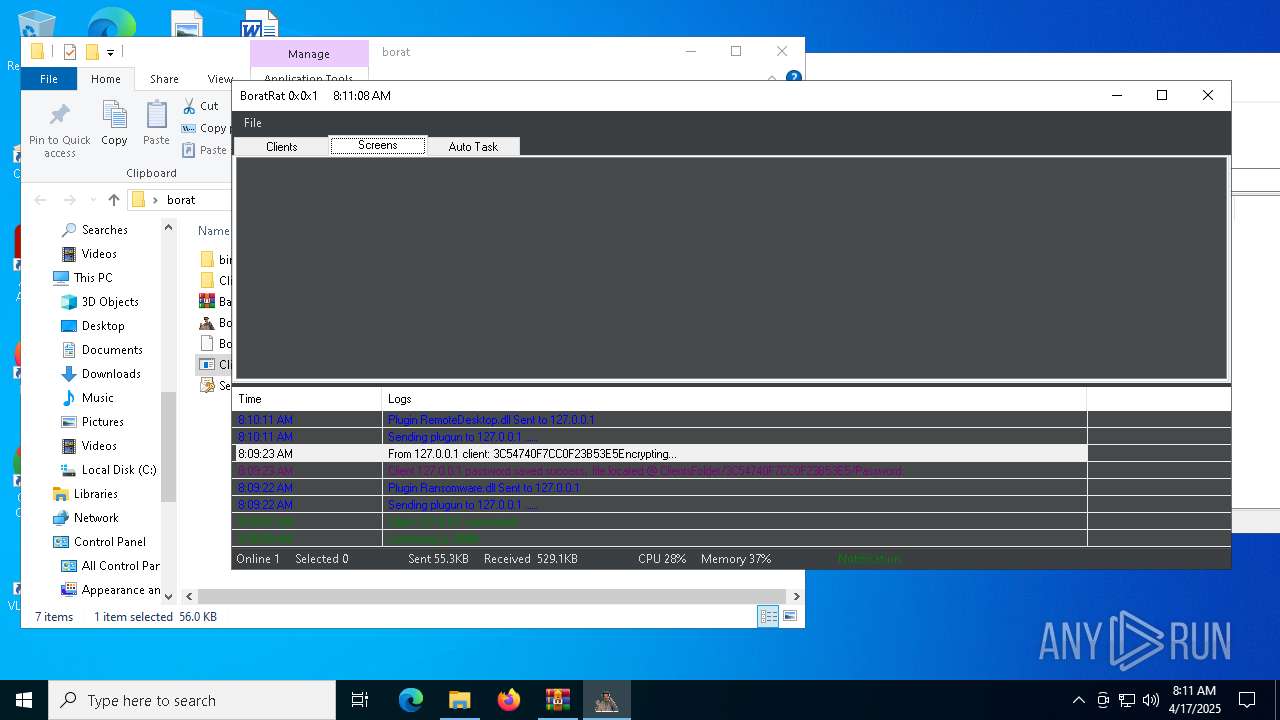Screen dimensions: 1280x720
Task: Open Task View on taskbar
Action: click(360, 700)
